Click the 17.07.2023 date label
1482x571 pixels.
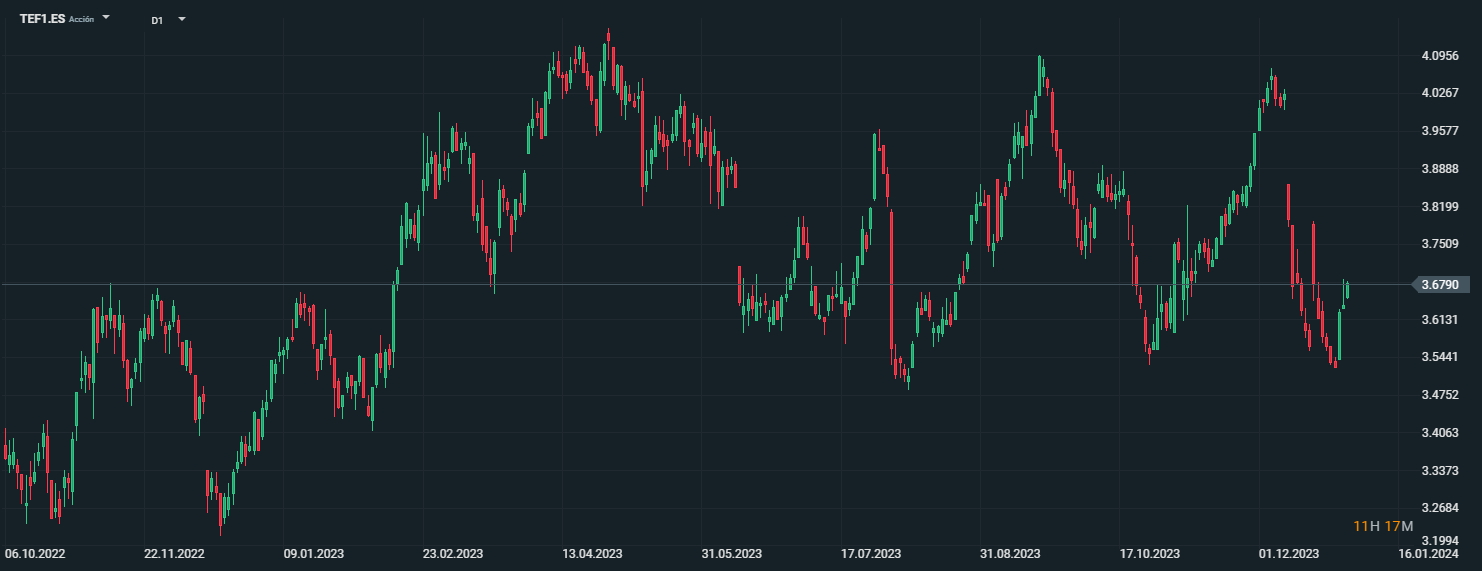pos(871,553)
